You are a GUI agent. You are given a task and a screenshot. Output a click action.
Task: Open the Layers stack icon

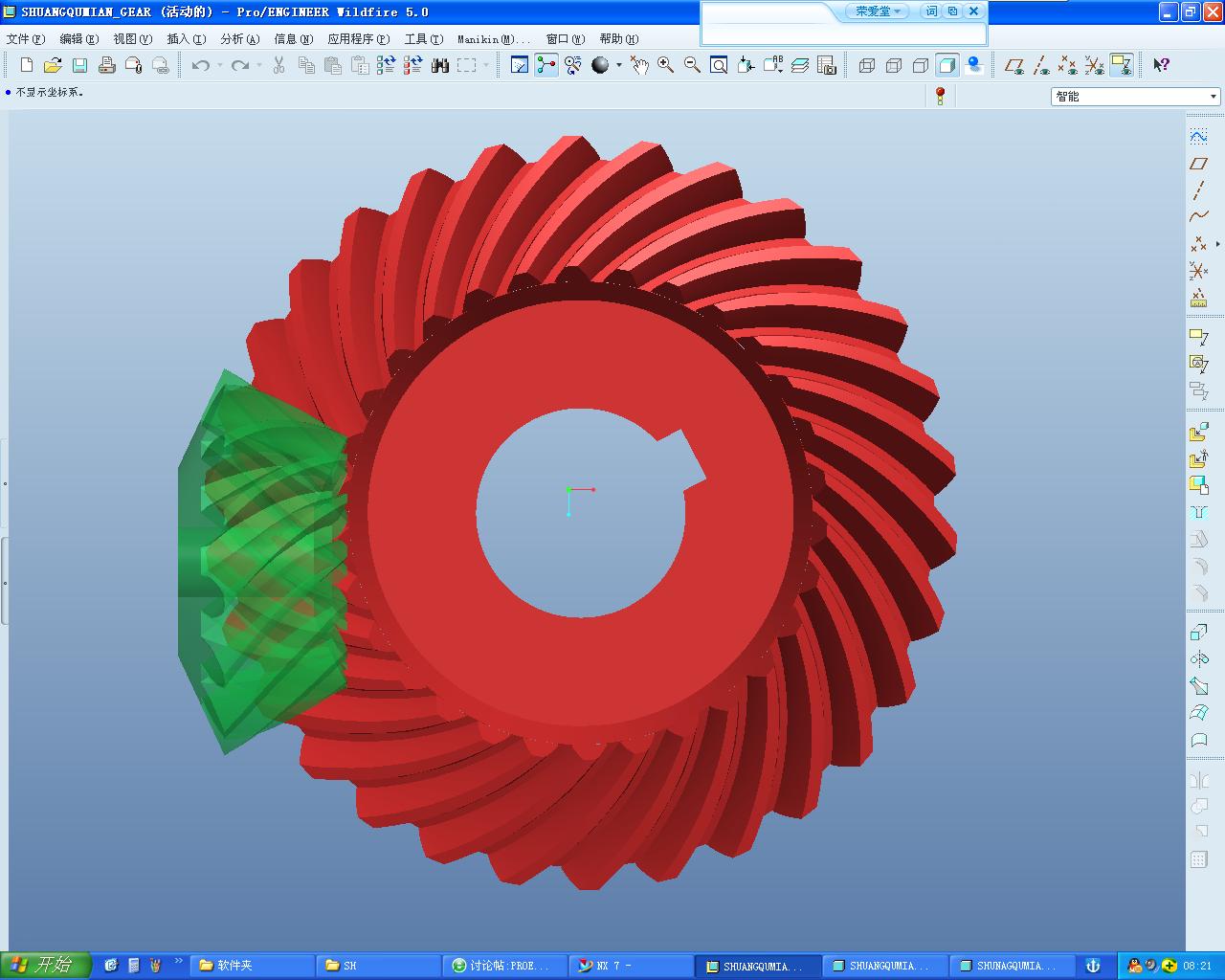[x=800, y=65]
